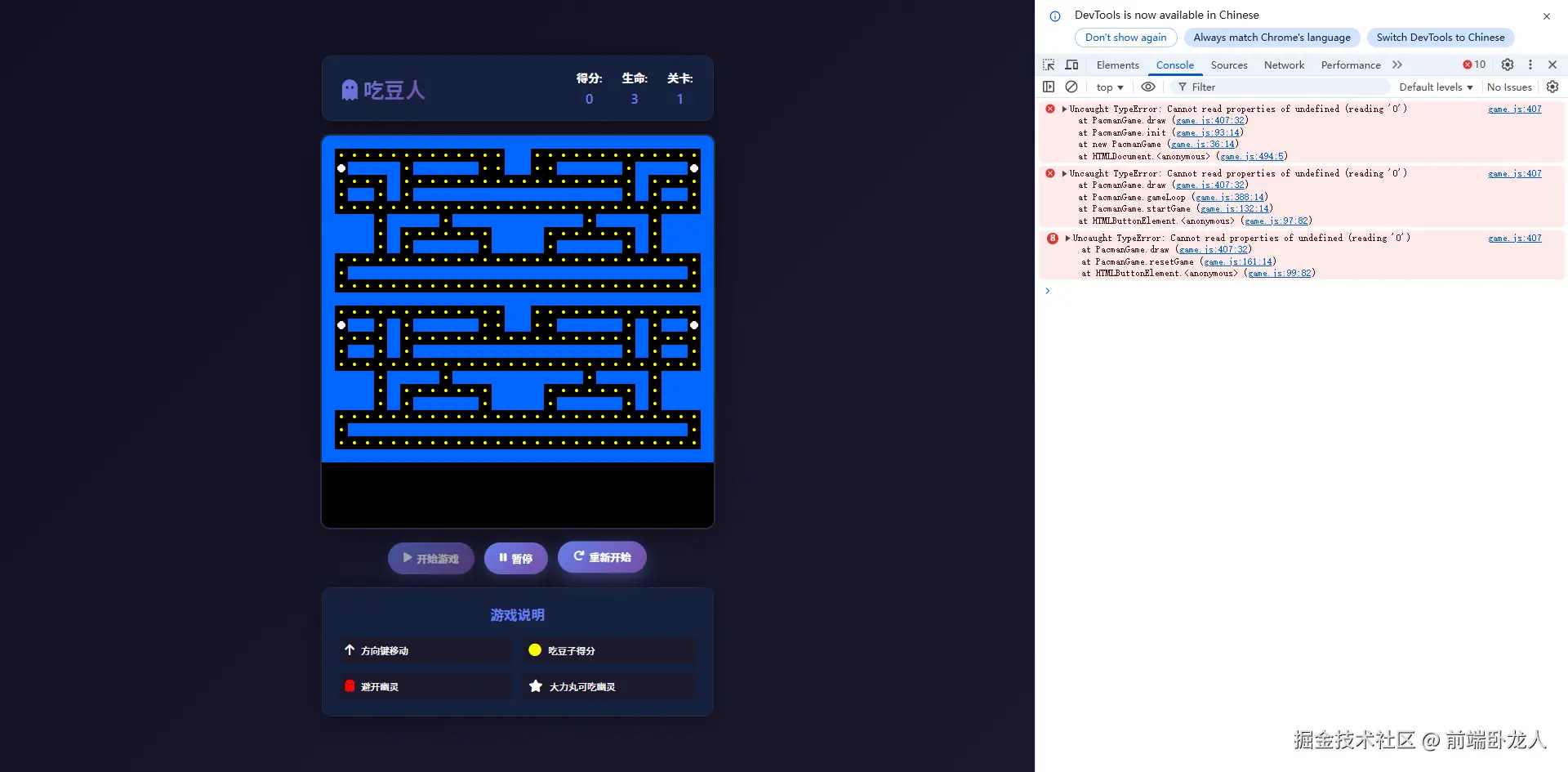Click the 大力丸可吃幽灵 instruction text

click(x=582, y=687)
